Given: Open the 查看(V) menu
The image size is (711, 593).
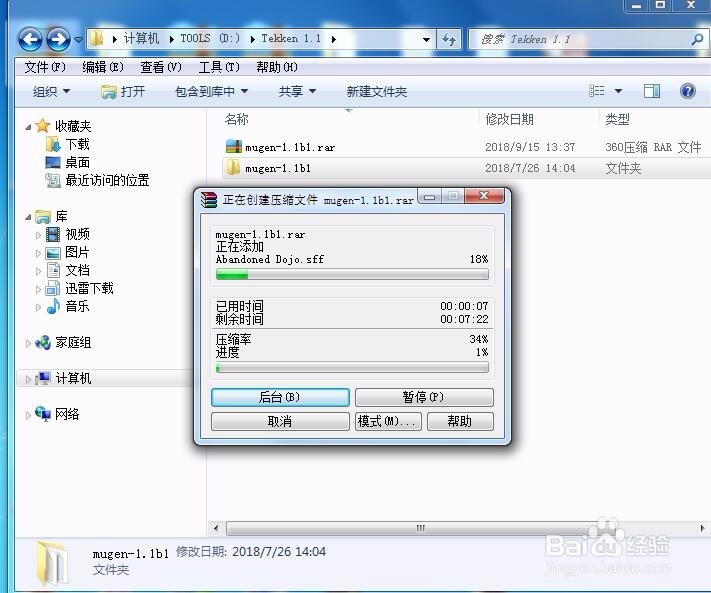Looking at the screenshot, I should (161, 68).
